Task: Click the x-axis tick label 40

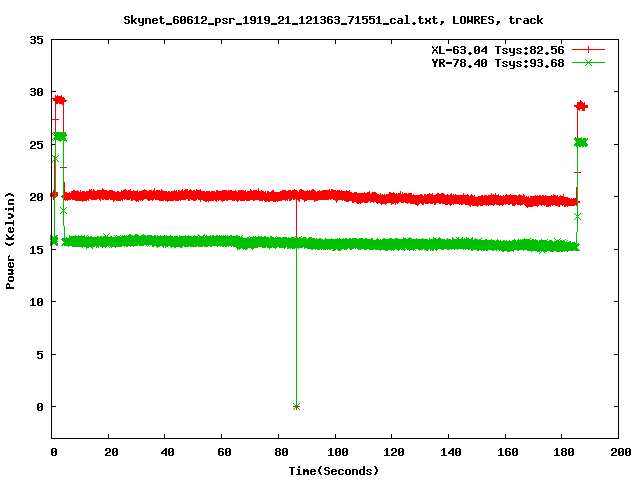Action: tap(167, 452)
